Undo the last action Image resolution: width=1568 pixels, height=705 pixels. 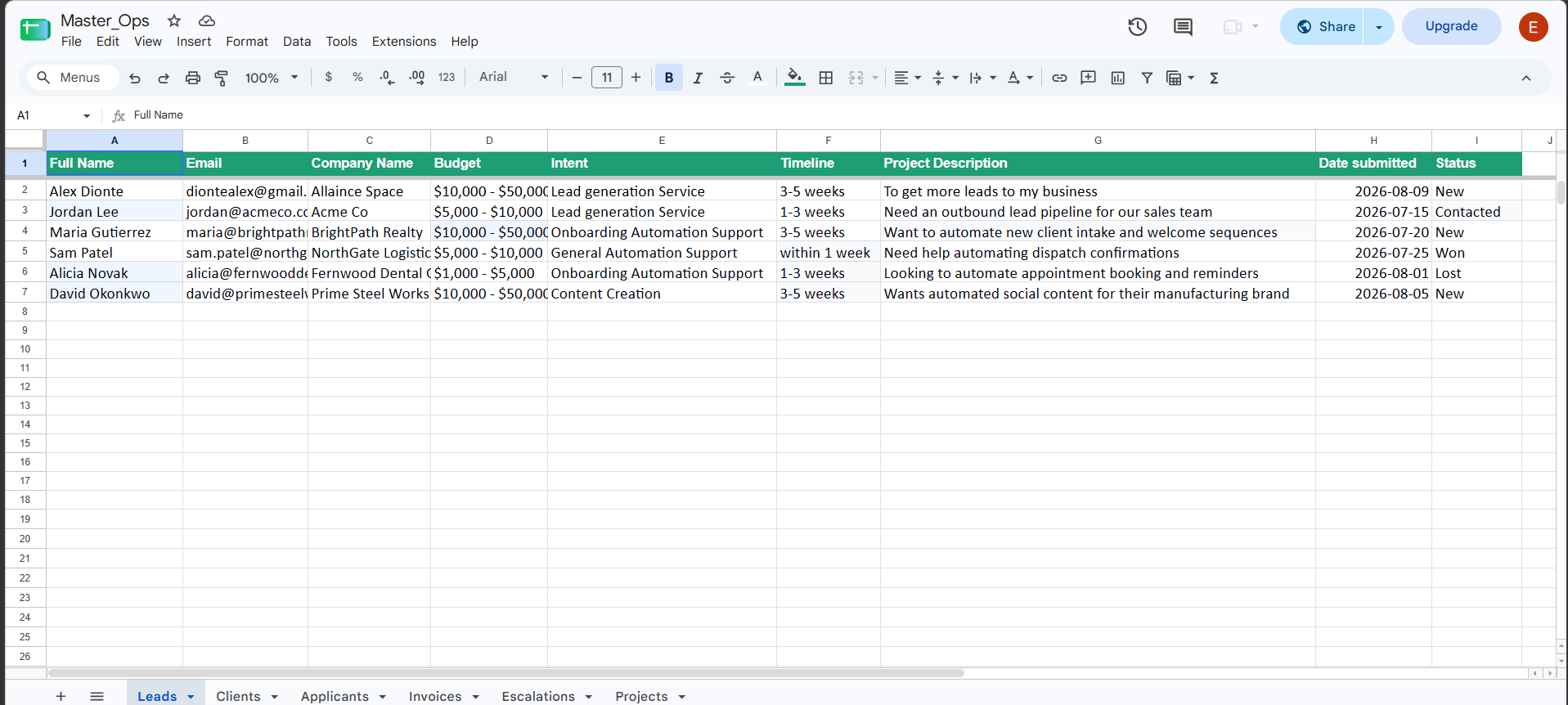coord(135,78)
